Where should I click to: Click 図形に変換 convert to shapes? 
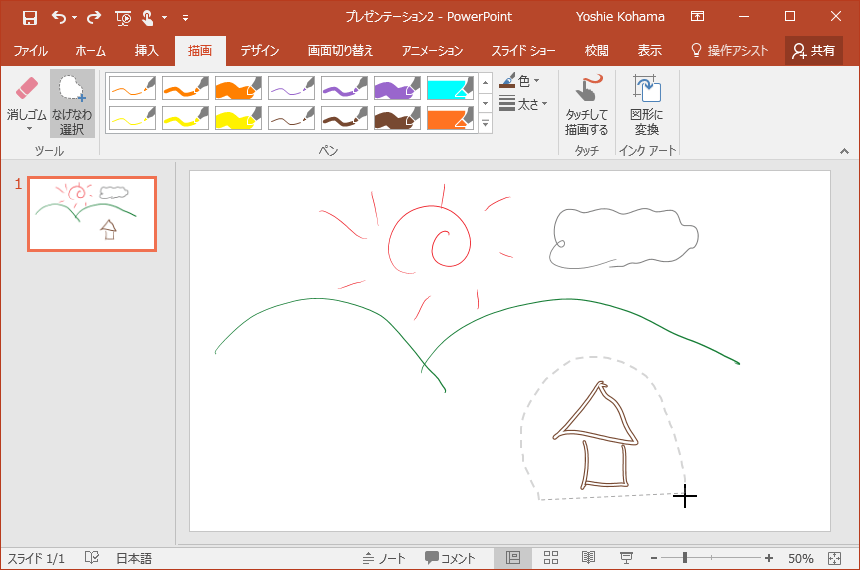tap(647, 105)
